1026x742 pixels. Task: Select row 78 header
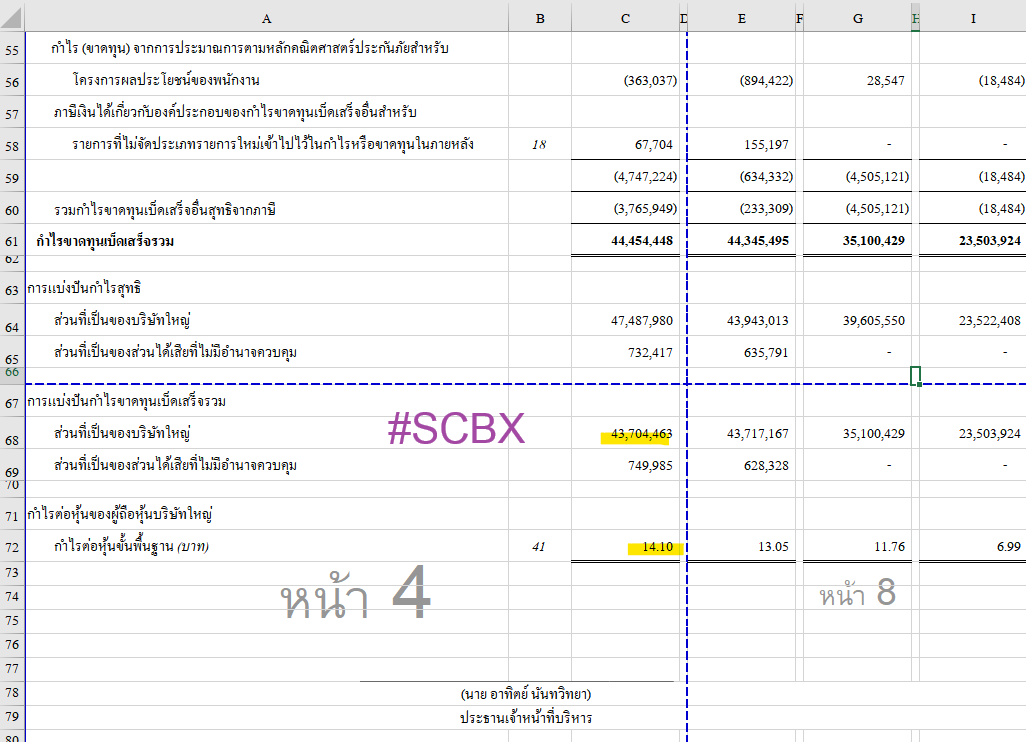(12, 693)
